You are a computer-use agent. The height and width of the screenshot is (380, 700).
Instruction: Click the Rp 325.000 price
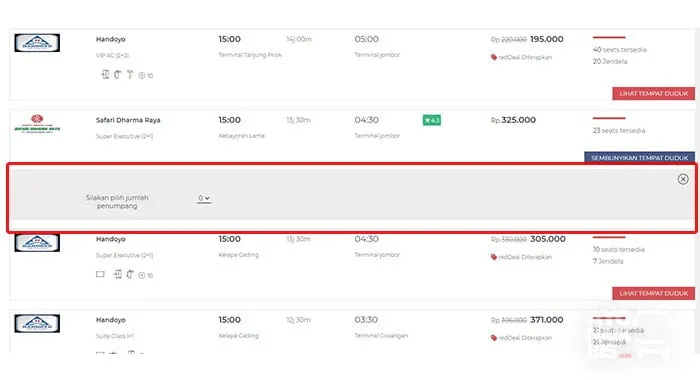pos(513,120)
